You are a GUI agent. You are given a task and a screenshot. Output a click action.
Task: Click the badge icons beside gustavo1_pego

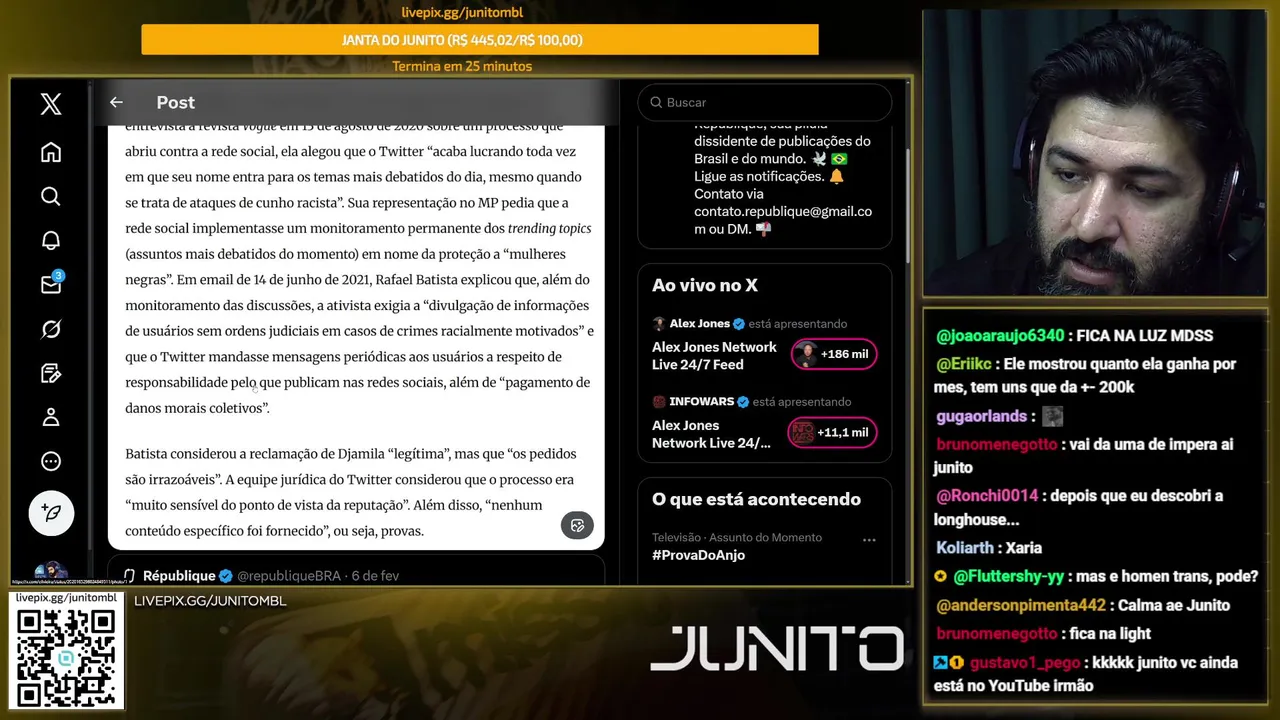tap(948, 662)
